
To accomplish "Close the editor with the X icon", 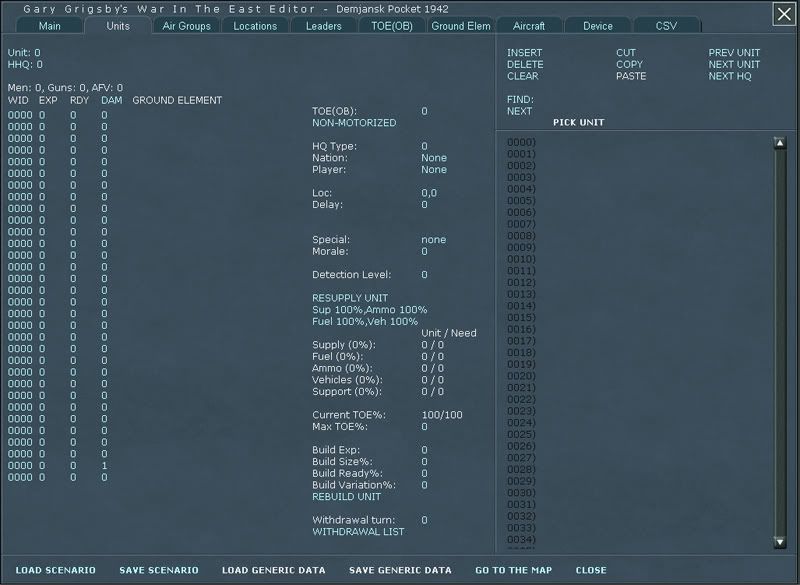I will click(x=784, y=13).
